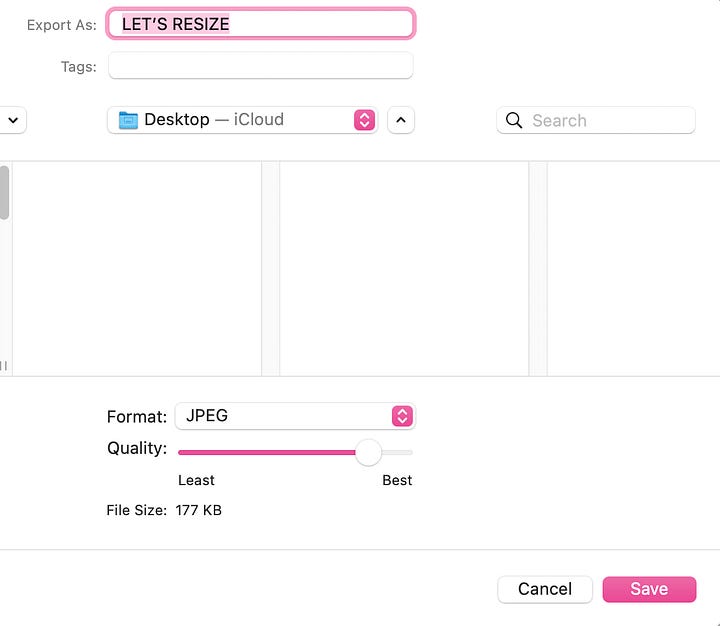720x626 pixels.
Task: Click the blue Desktop folder icon
Action: (128, 120)
